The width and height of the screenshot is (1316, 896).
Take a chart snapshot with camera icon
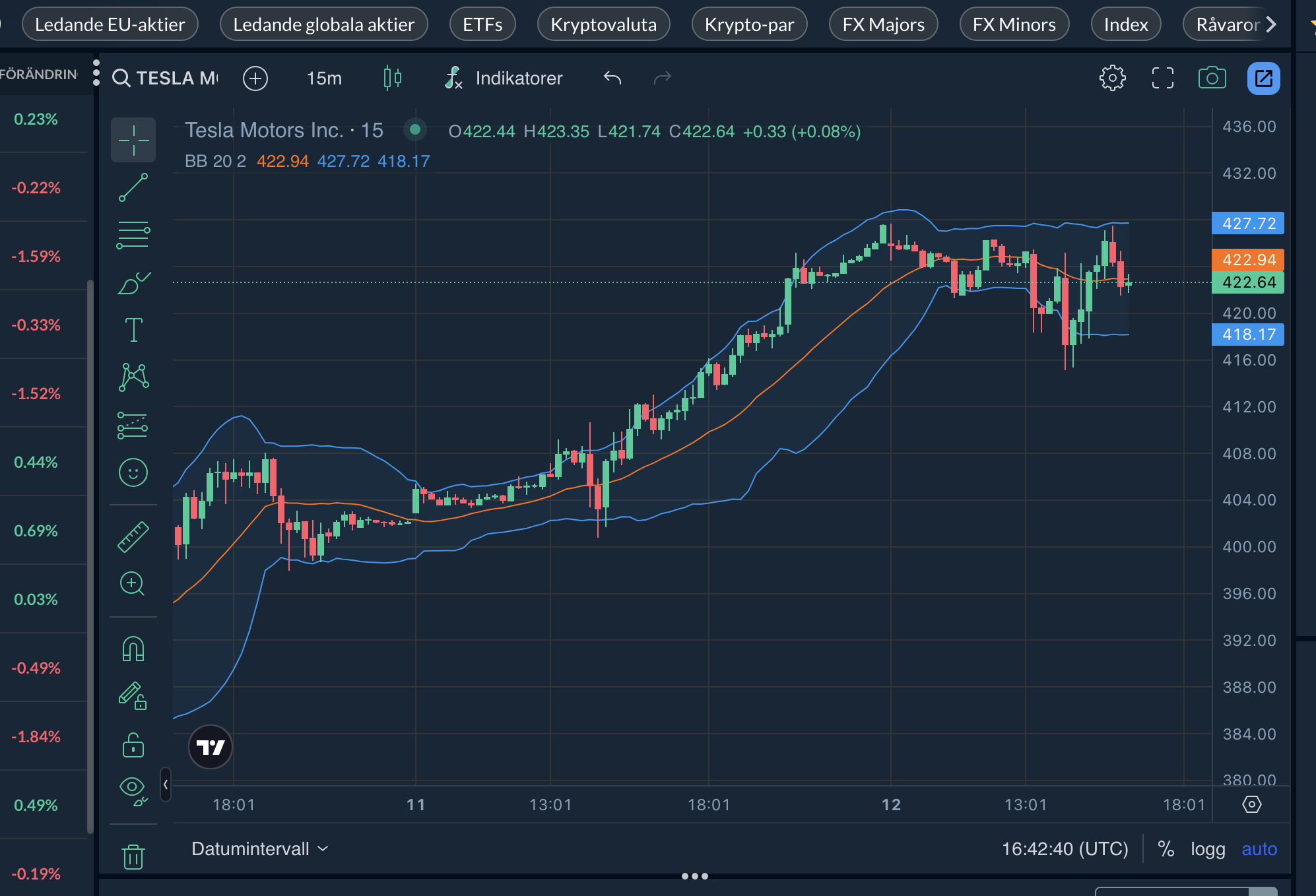pyautogui.click(x=1212, y=78)
